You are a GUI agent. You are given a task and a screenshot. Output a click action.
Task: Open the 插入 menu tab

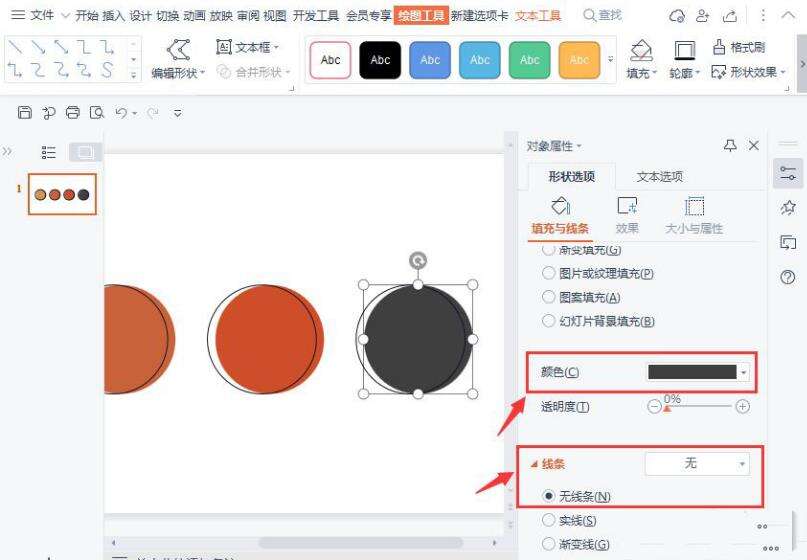point(114,15)
